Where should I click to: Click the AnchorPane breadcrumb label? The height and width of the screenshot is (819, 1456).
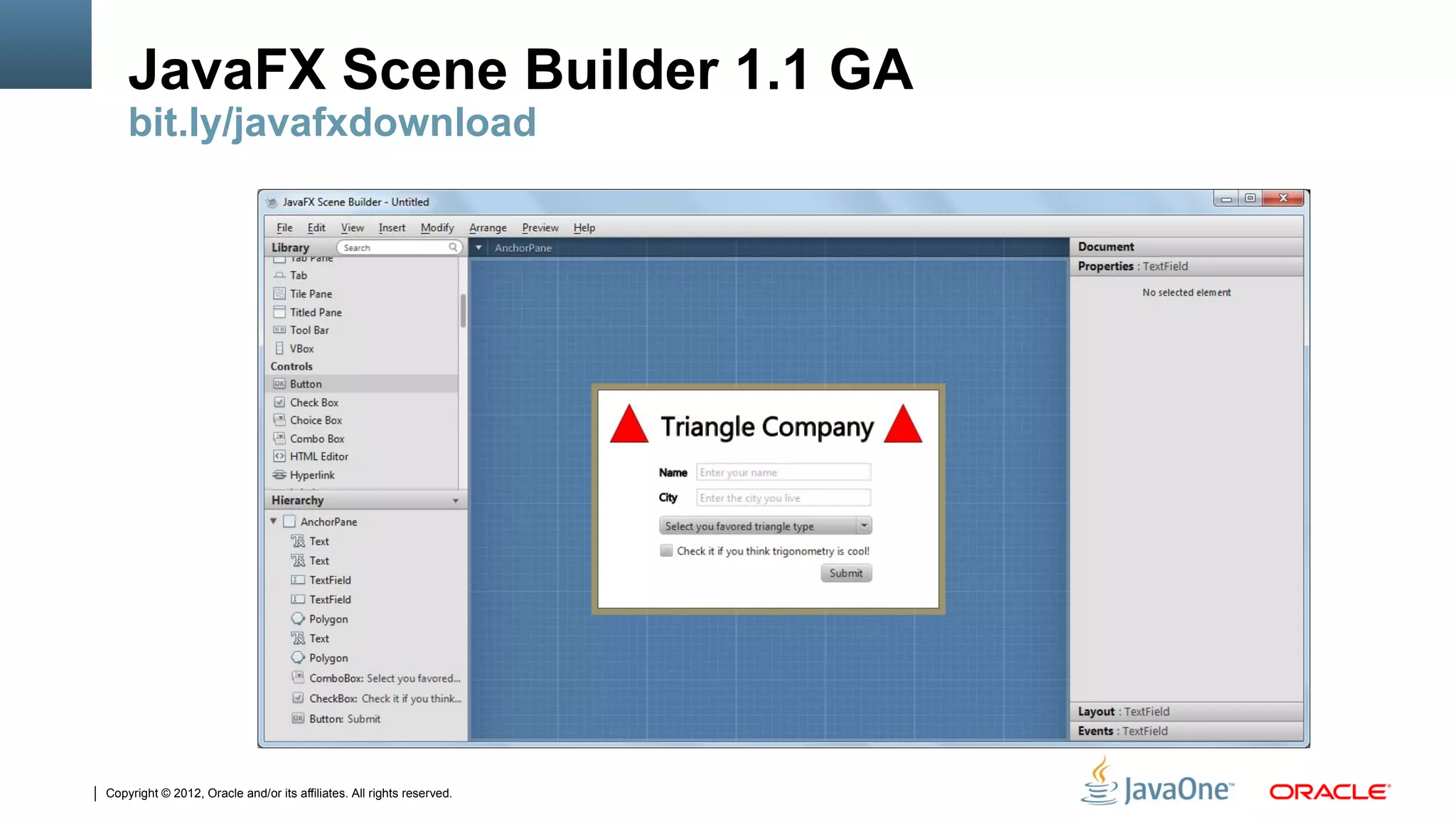point(523,248)
